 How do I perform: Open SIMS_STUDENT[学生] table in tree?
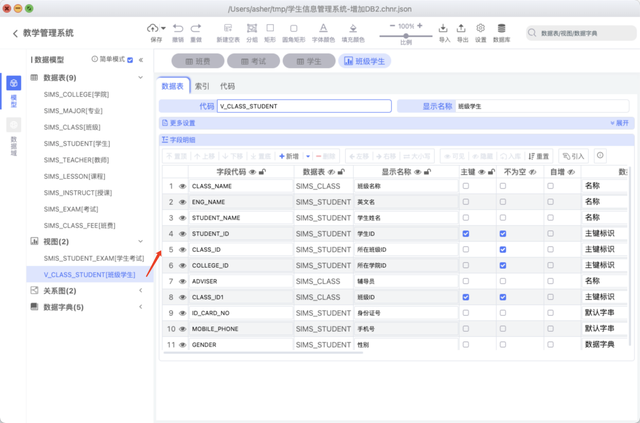point(77,143)
